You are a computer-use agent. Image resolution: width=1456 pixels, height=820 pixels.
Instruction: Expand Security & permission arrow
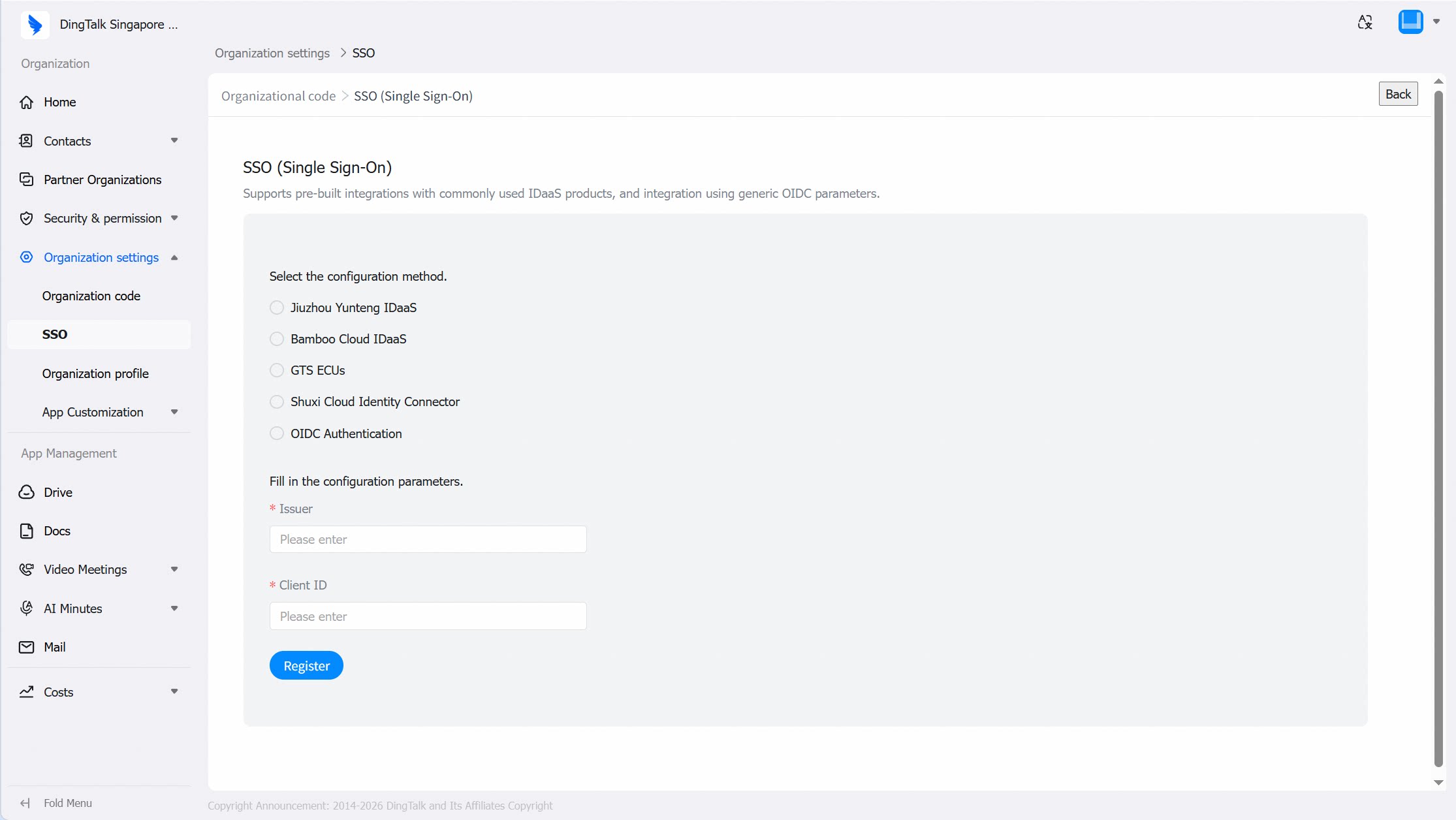tap(174, 218)
